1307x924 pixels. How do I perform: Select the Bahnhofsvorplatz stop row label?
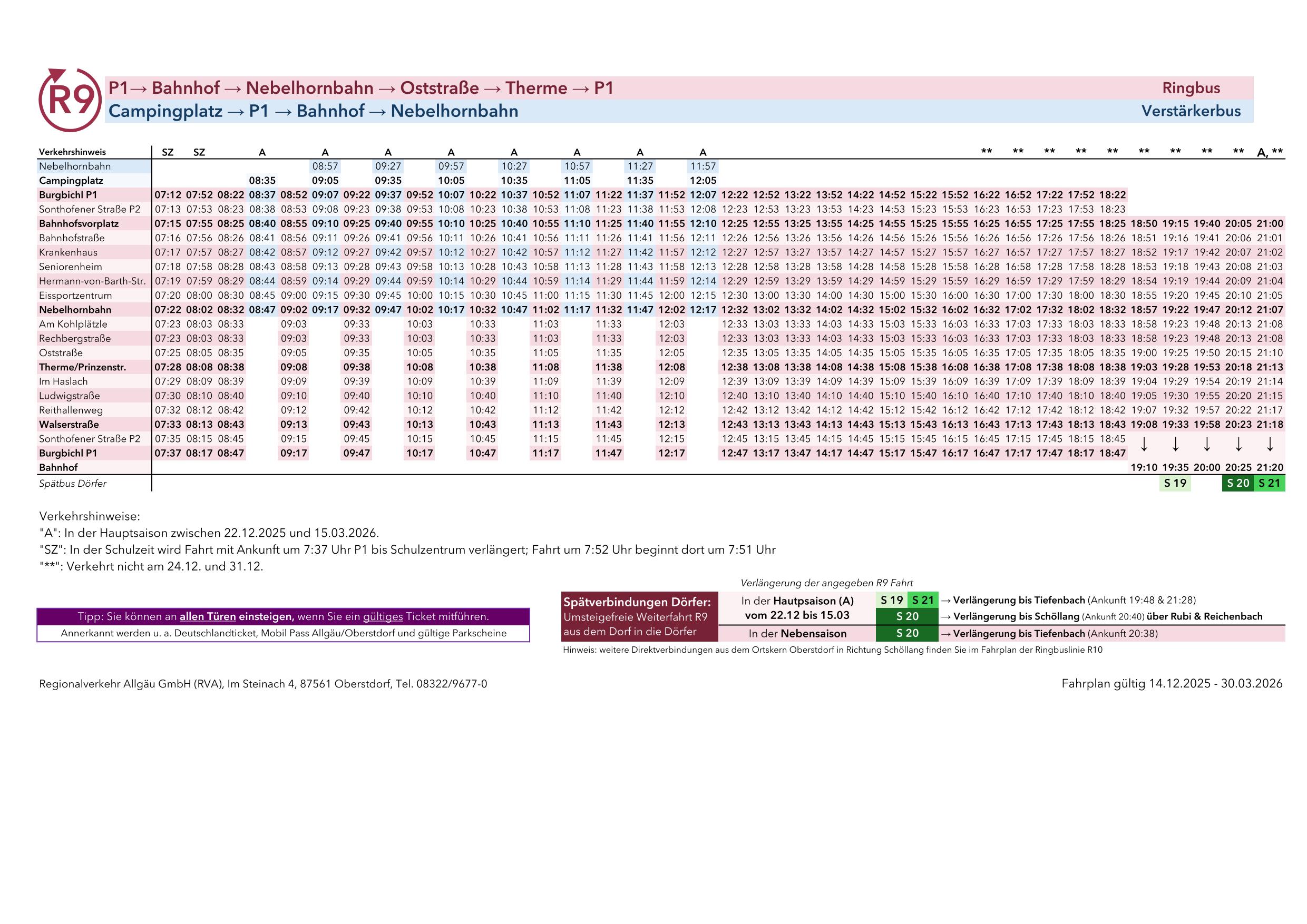pyautogui.click(x=79, y=223)
